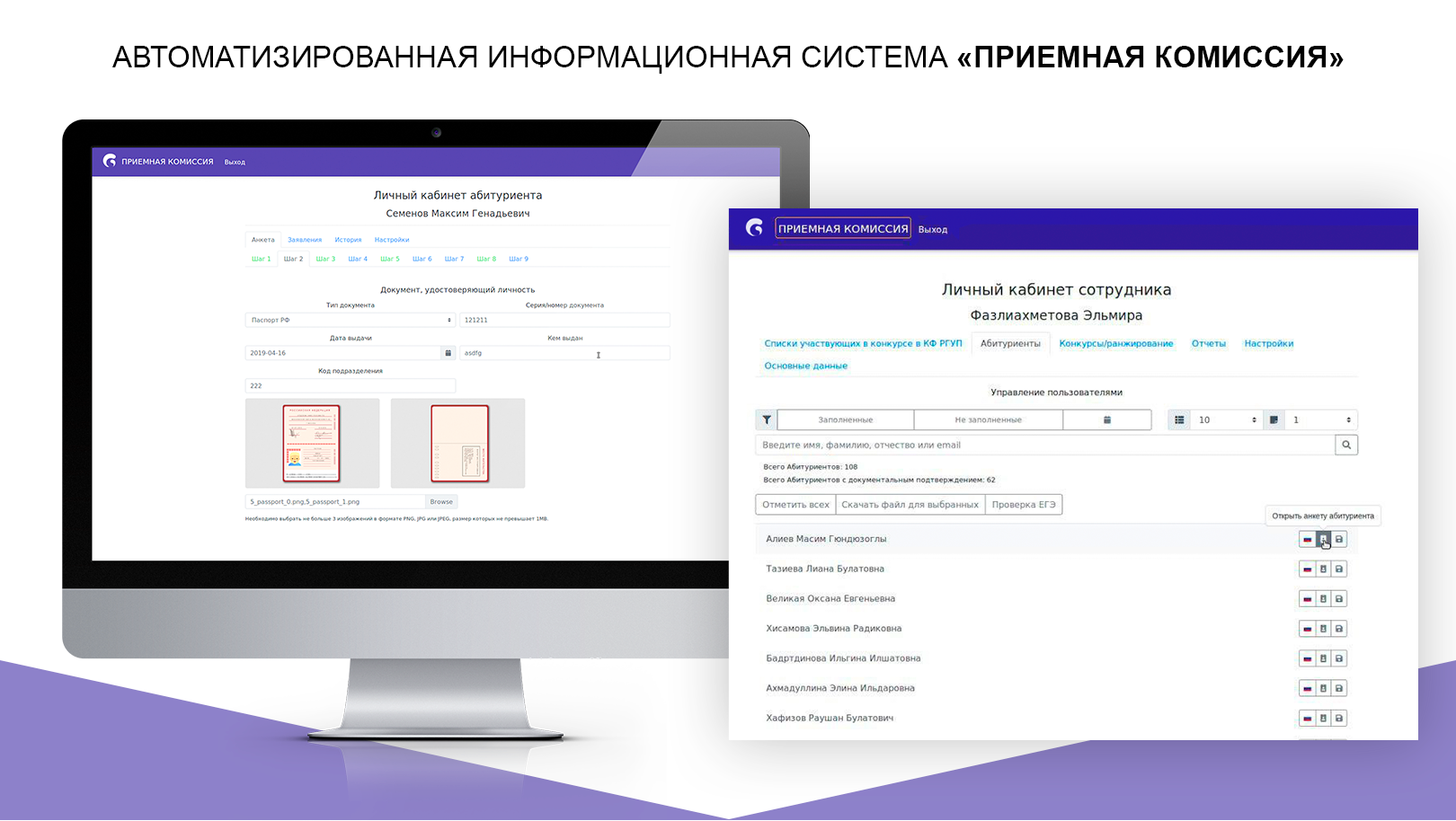Click the flag icon for Хафизов Раушан Булатович
Viewport: 1456px width, 821px height.
tap(1308, 719)
